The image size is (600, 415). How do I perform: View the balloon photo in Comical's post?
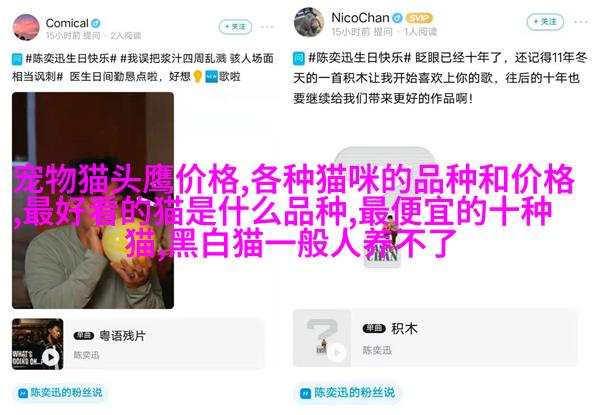click(93, 200)
